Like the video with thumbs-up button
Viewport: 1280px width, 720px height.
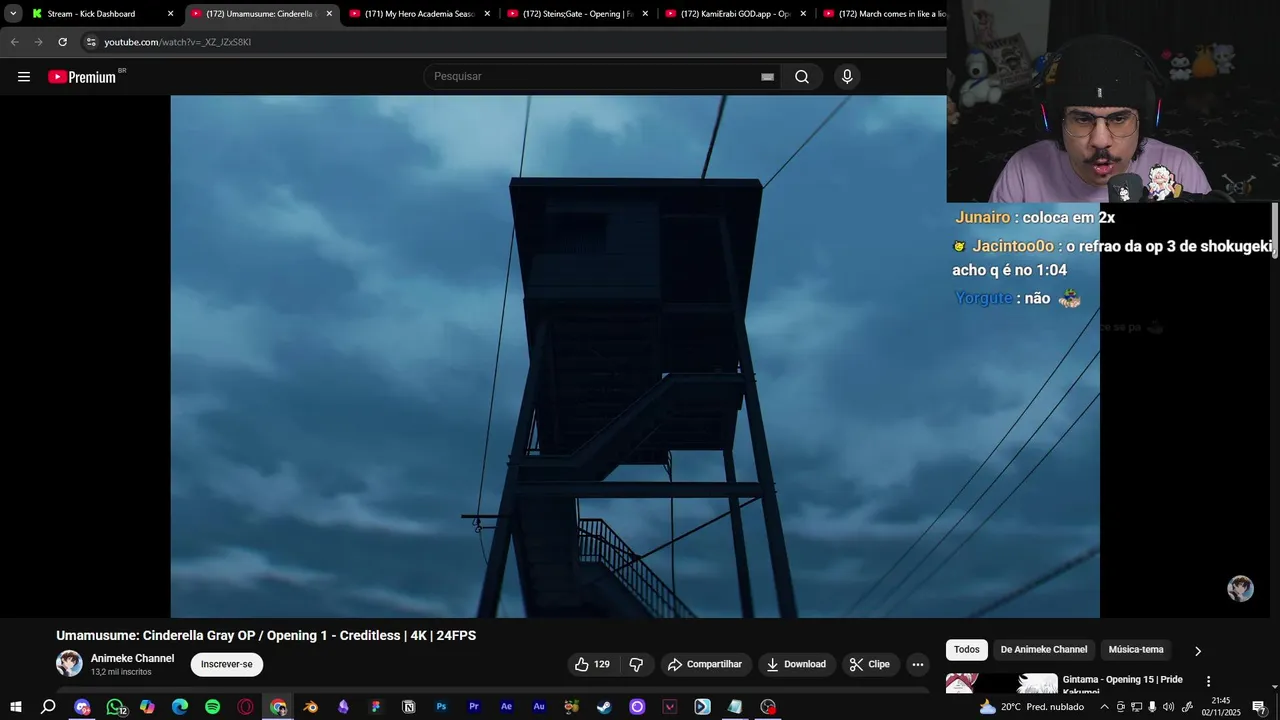593,664
